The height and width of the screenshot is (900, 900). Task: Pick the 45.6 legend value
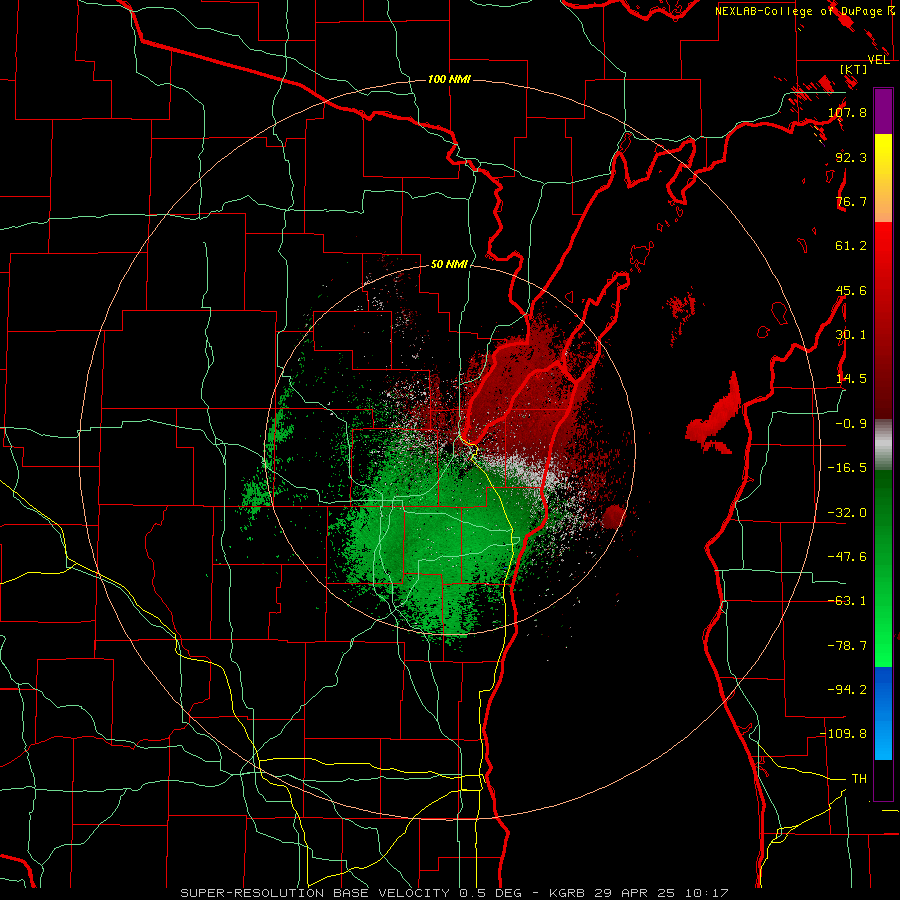point(851,290)
